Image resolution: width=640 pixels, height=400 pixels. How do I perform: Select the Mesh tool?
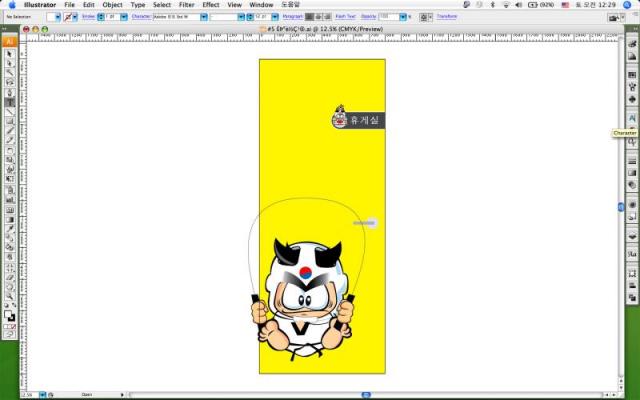point(10,210)
